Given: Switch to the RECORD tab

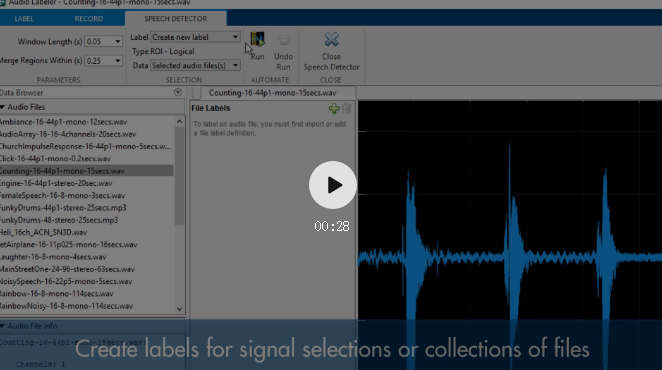Looking at the screenshot, I should [89, 19].
